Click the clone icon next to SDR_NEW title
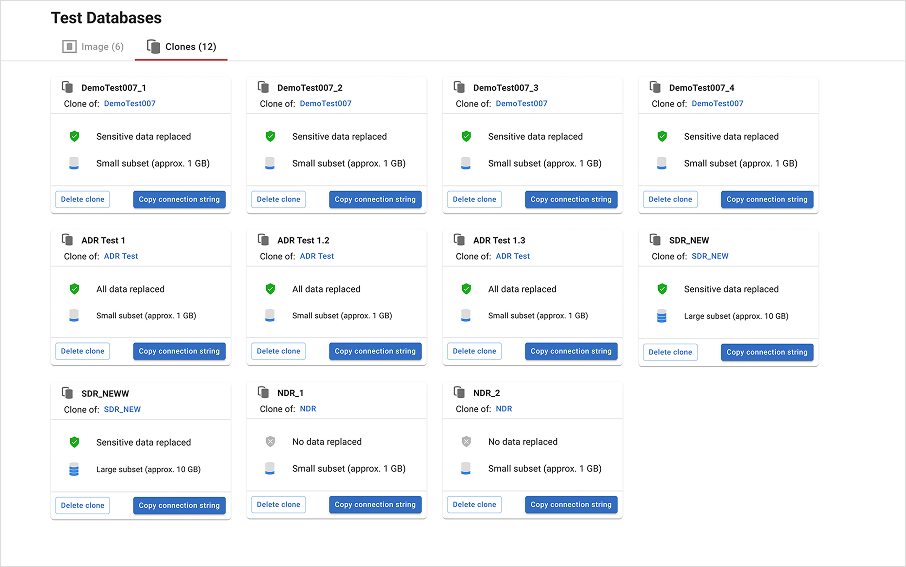This screenshot has height=567, width=906. [x=655, y=240]
